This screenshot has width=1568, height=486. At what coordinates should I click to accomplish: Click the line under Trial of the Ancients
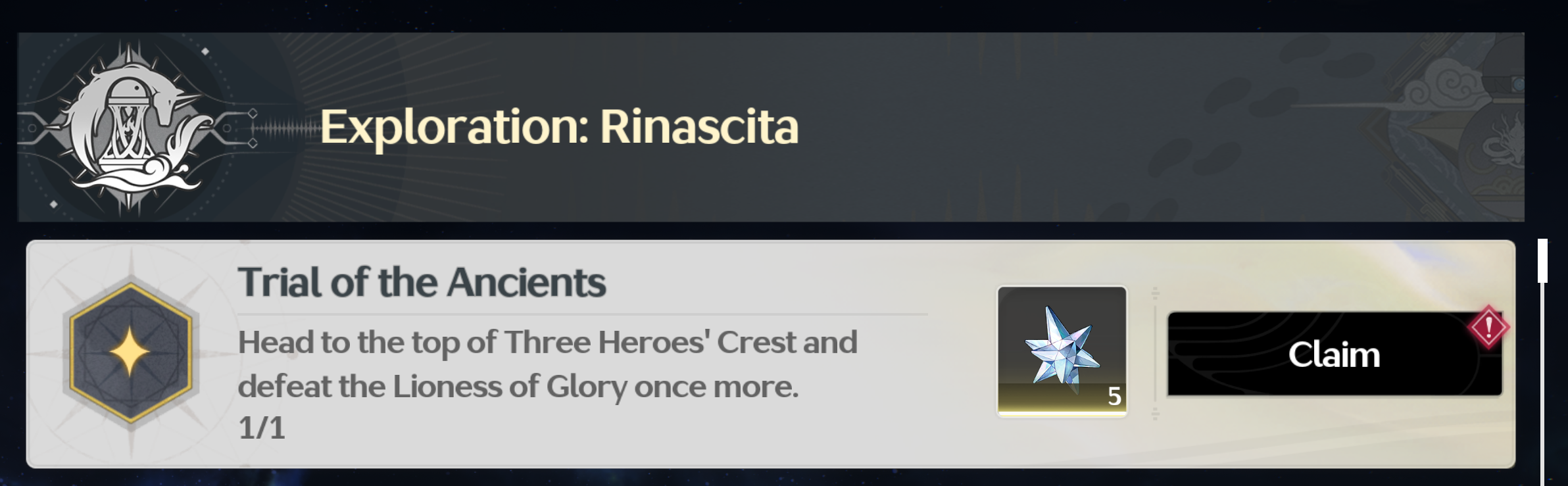(x=582, y=314)
